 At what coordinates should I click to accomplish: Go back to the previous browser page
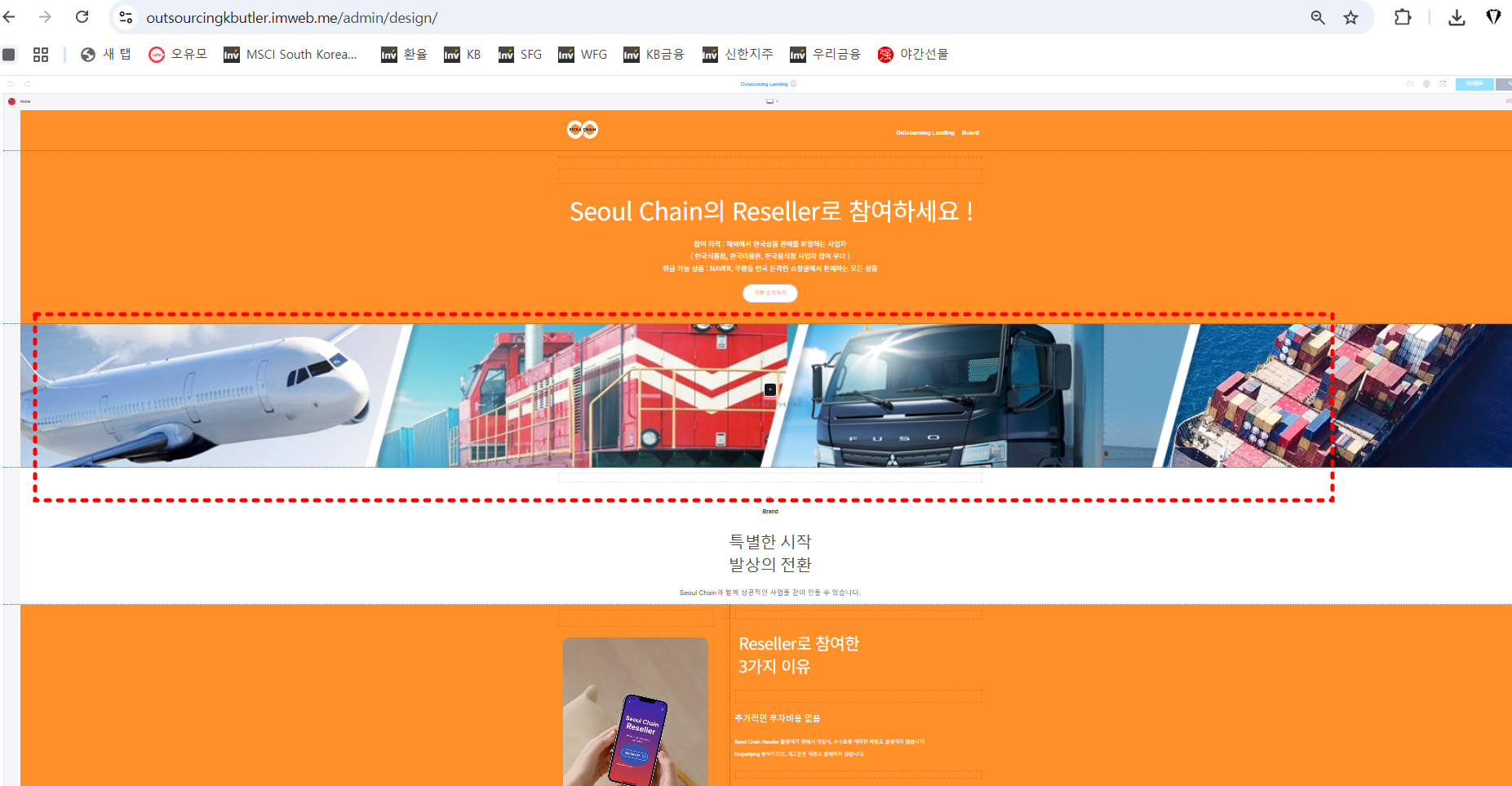[10, 17]
